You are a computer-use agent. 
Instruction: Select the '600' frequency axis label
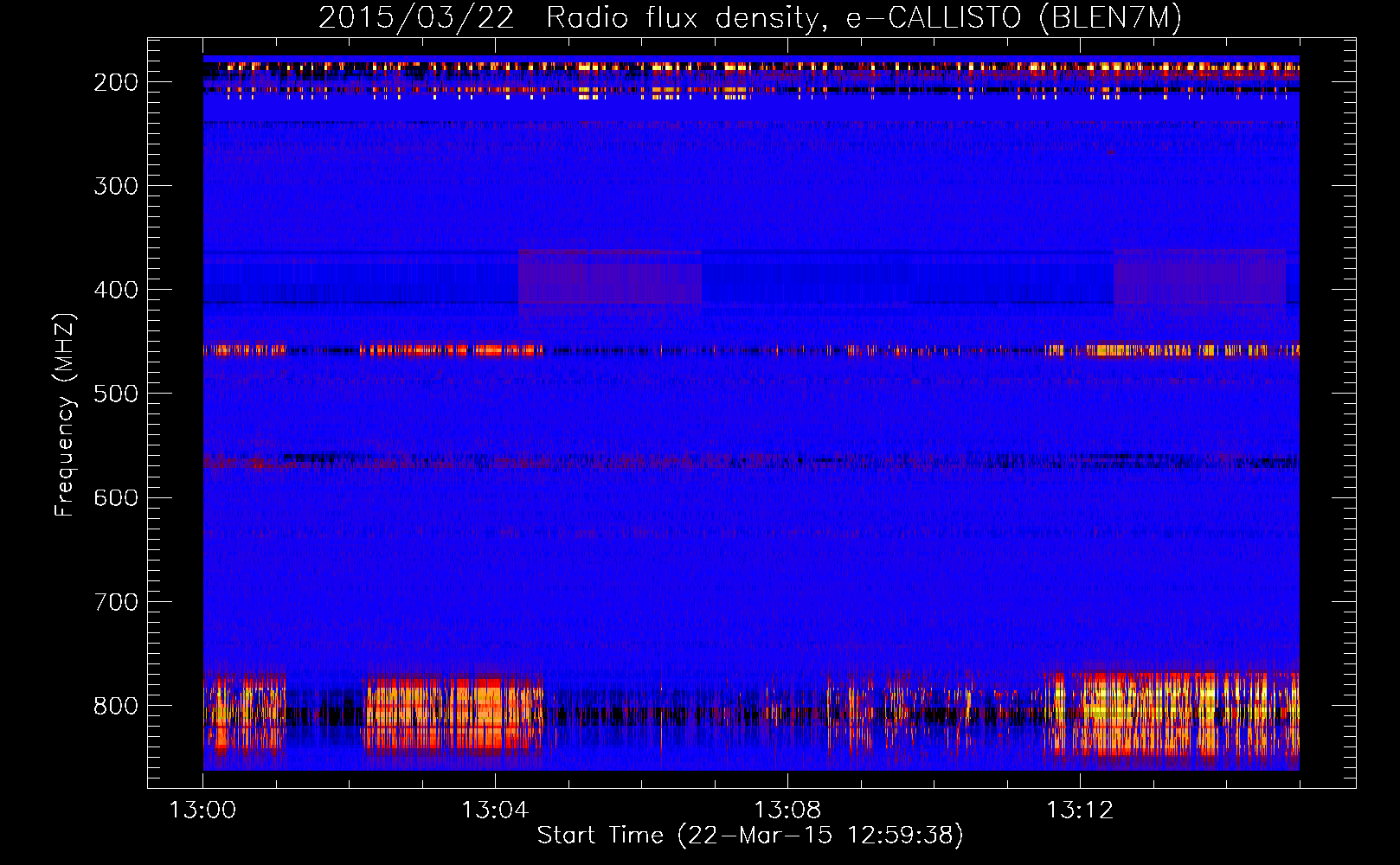[116, 497]
